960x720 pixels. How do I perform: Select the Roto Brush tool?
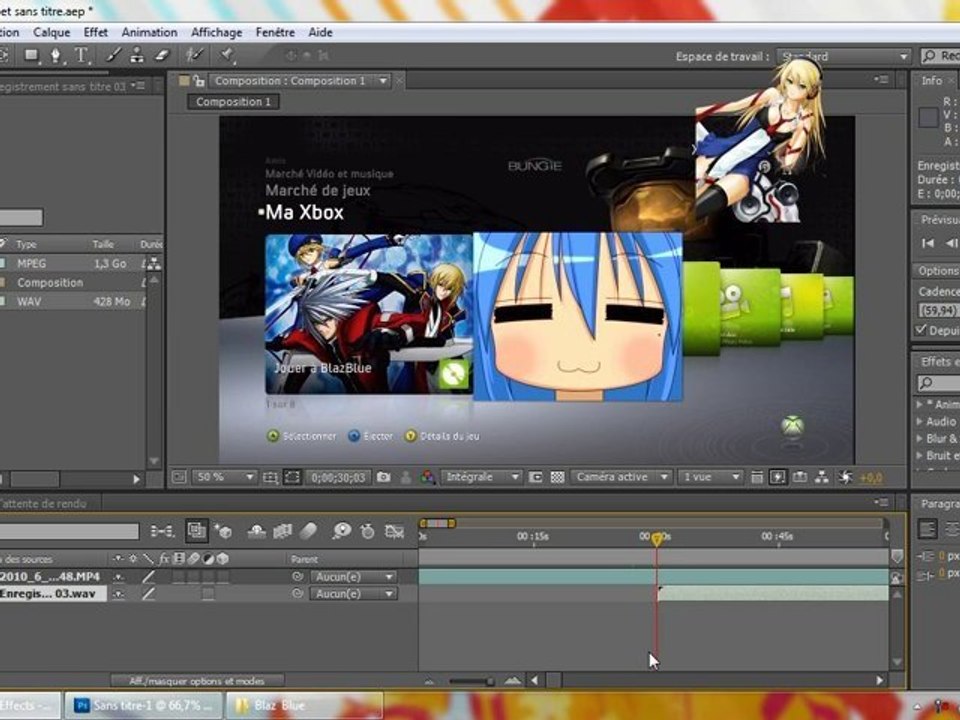[x=195, y=56]
